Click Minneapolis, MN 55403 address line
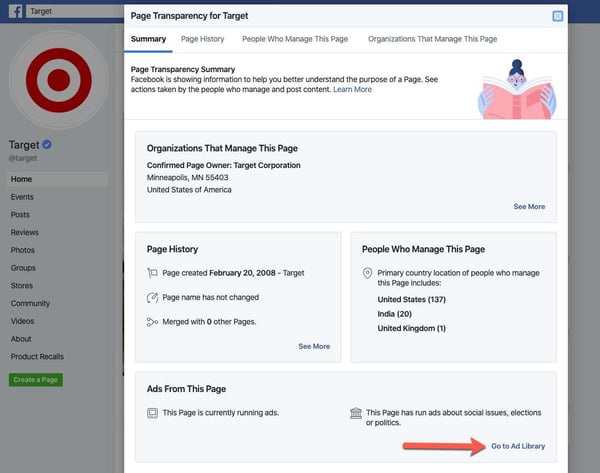Viewport: 600px width, 473px height. pyautogui.click(x=188, y=178)
